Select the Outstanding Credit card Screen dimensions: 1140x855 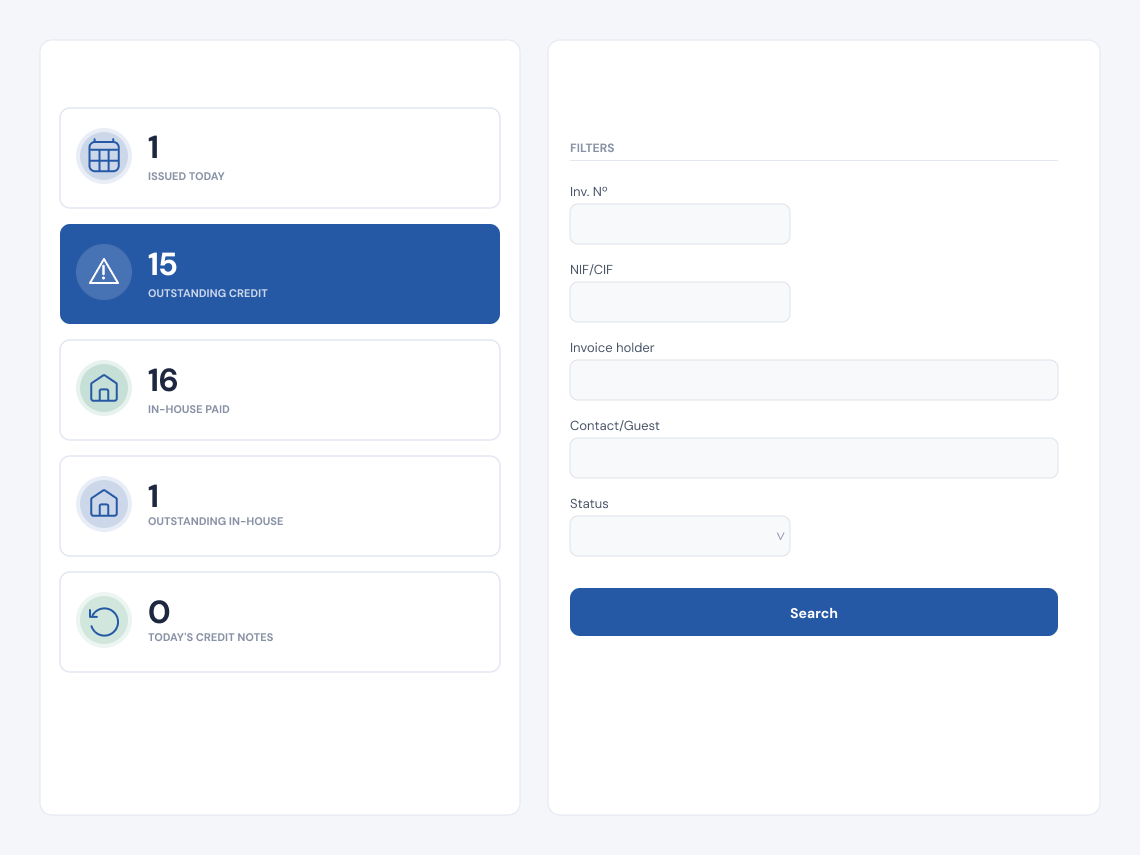(x=280, y=274)
